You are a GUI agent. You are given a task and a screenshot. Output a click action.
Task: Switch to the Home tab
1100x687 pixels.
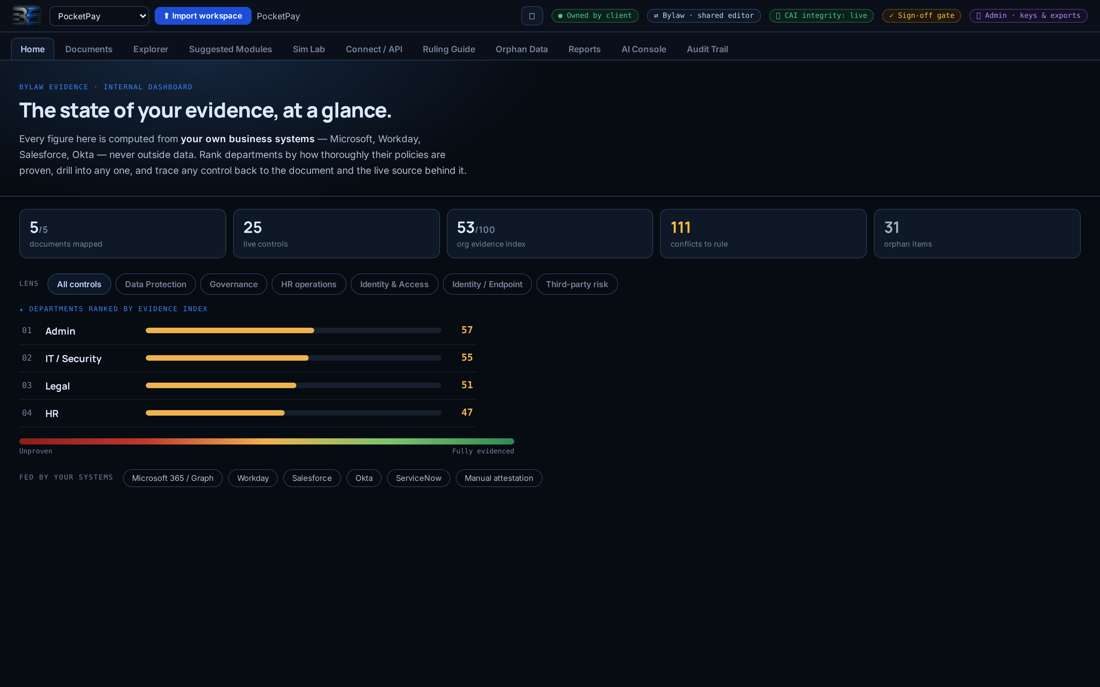(32, 49)
